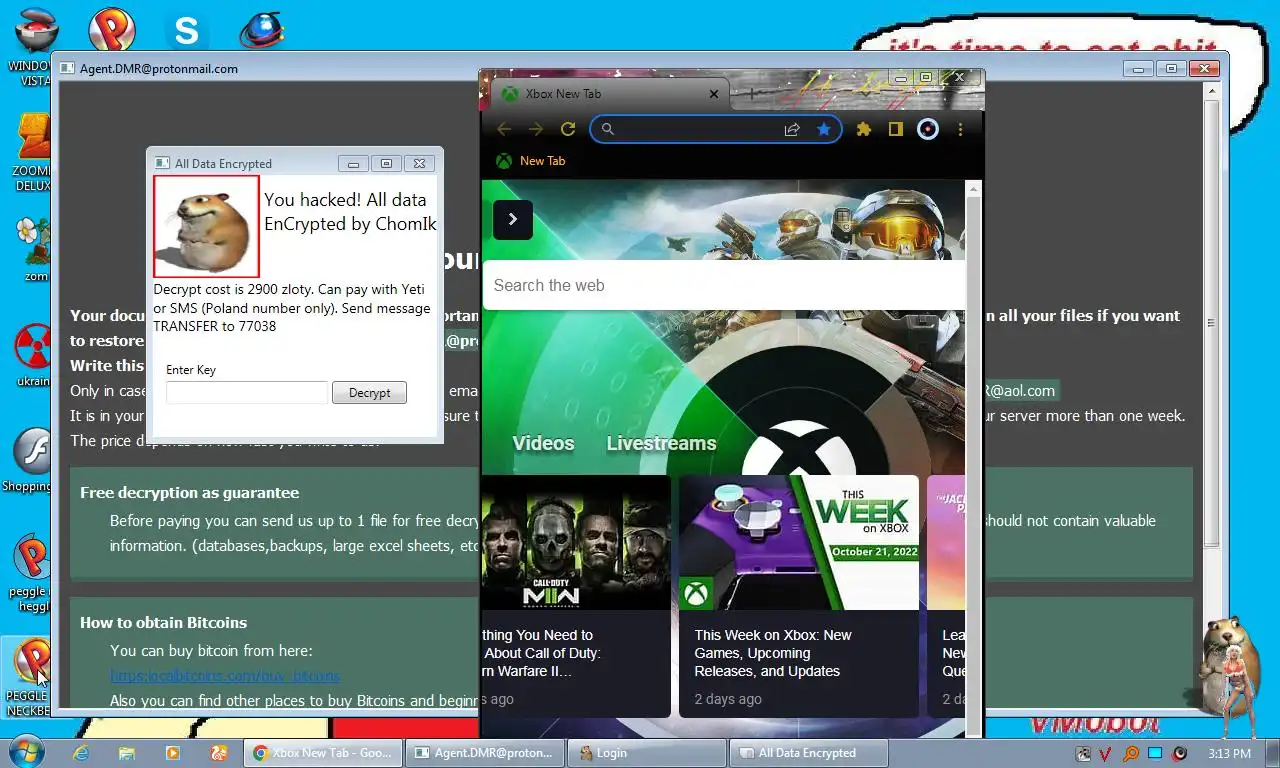Switch to the Login taskbar button

(x=647, y=753)
